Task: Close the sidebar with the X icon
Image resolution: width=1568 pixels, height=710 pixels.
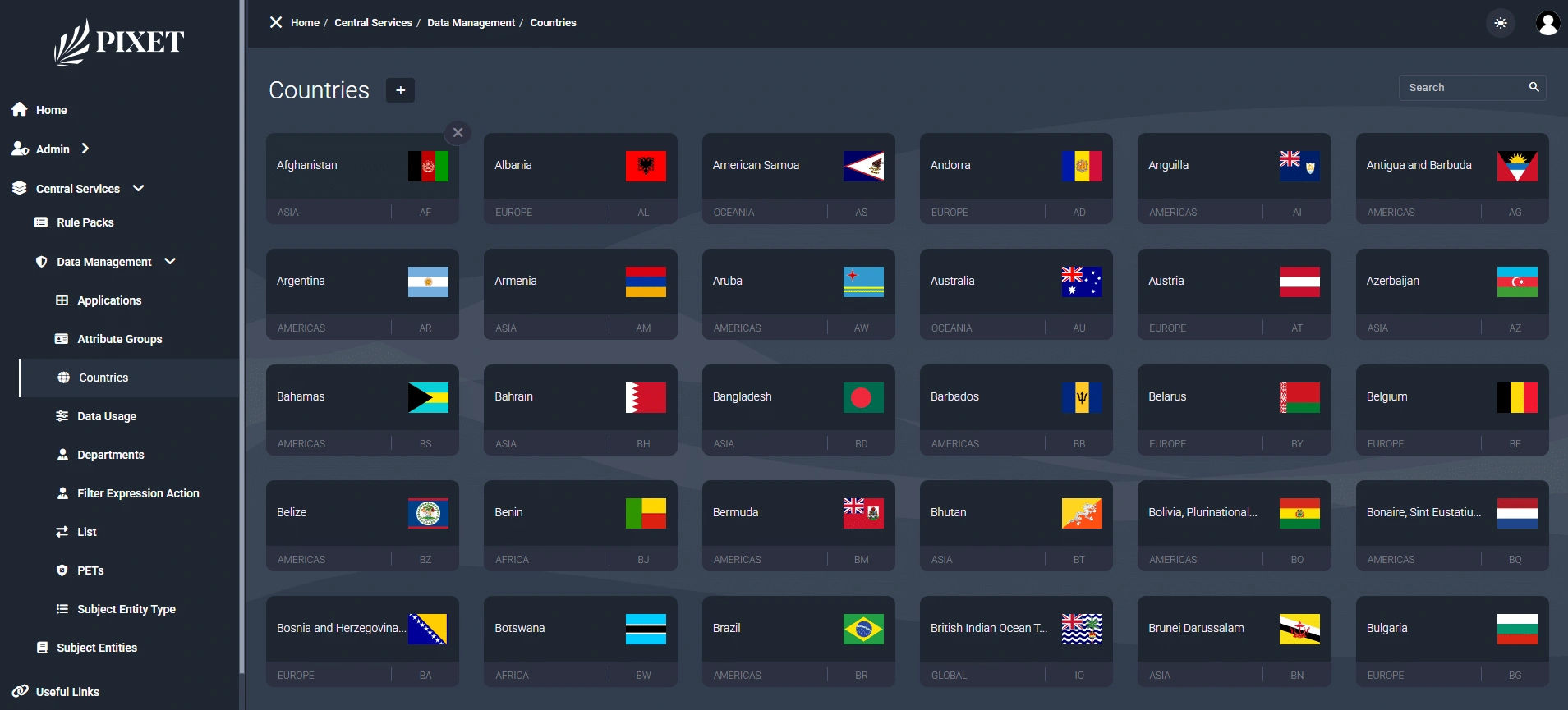Action: 276,22
